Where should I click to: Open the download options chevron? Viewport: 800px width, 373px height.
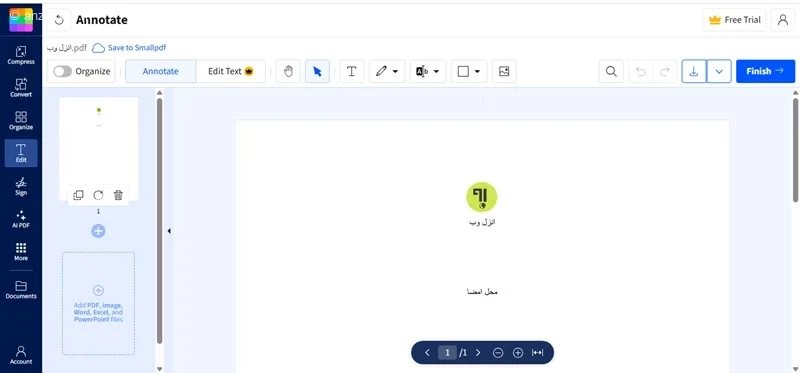(x=719, y=71)
